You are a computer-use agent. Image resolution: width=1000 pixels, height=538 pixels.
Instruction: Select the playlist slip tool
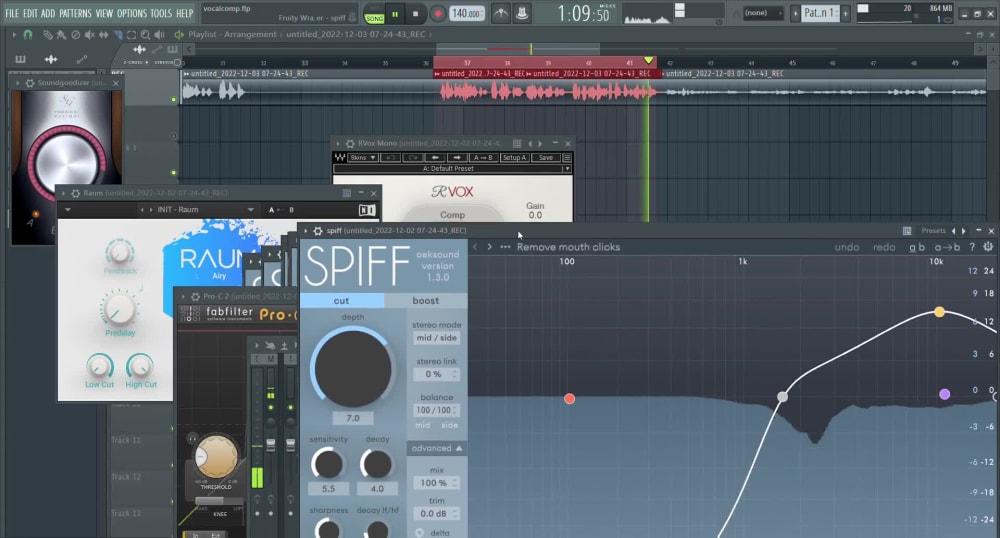(103, 35)
